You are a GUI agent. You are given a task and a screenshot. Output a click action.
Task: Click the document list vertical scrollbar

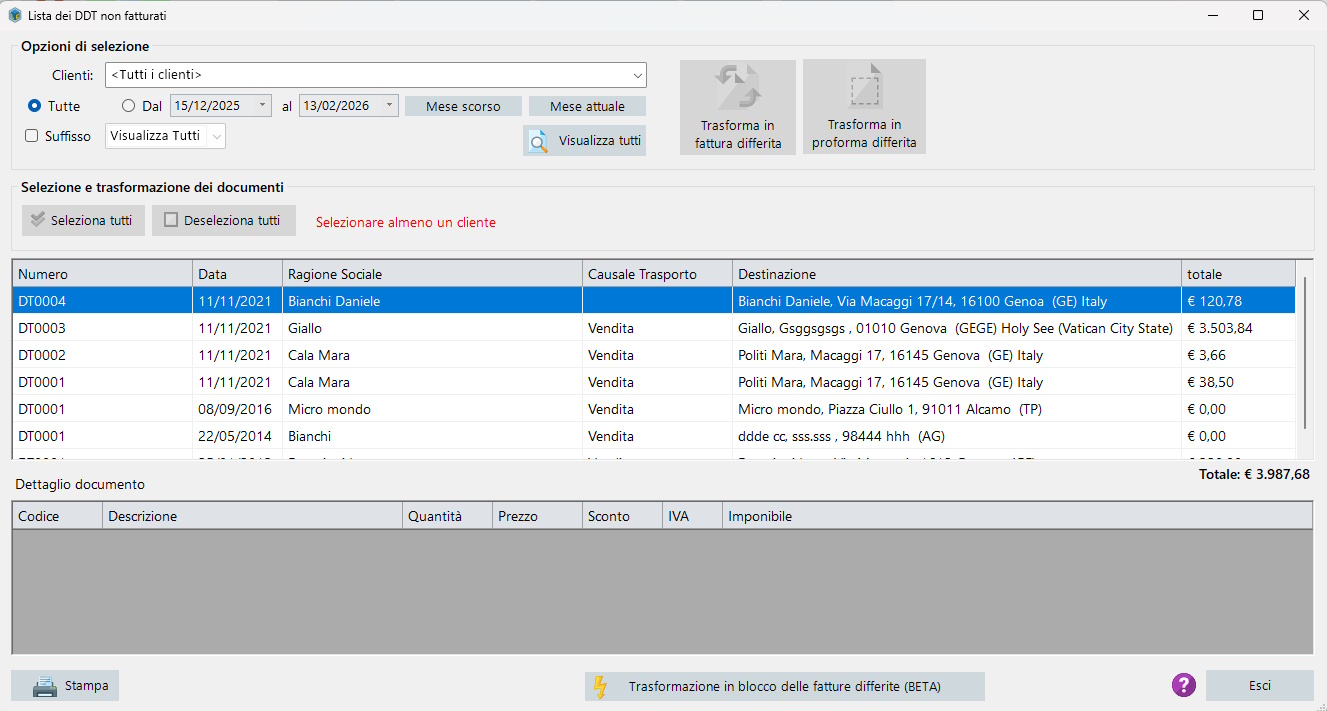[x=1304, y=350]
